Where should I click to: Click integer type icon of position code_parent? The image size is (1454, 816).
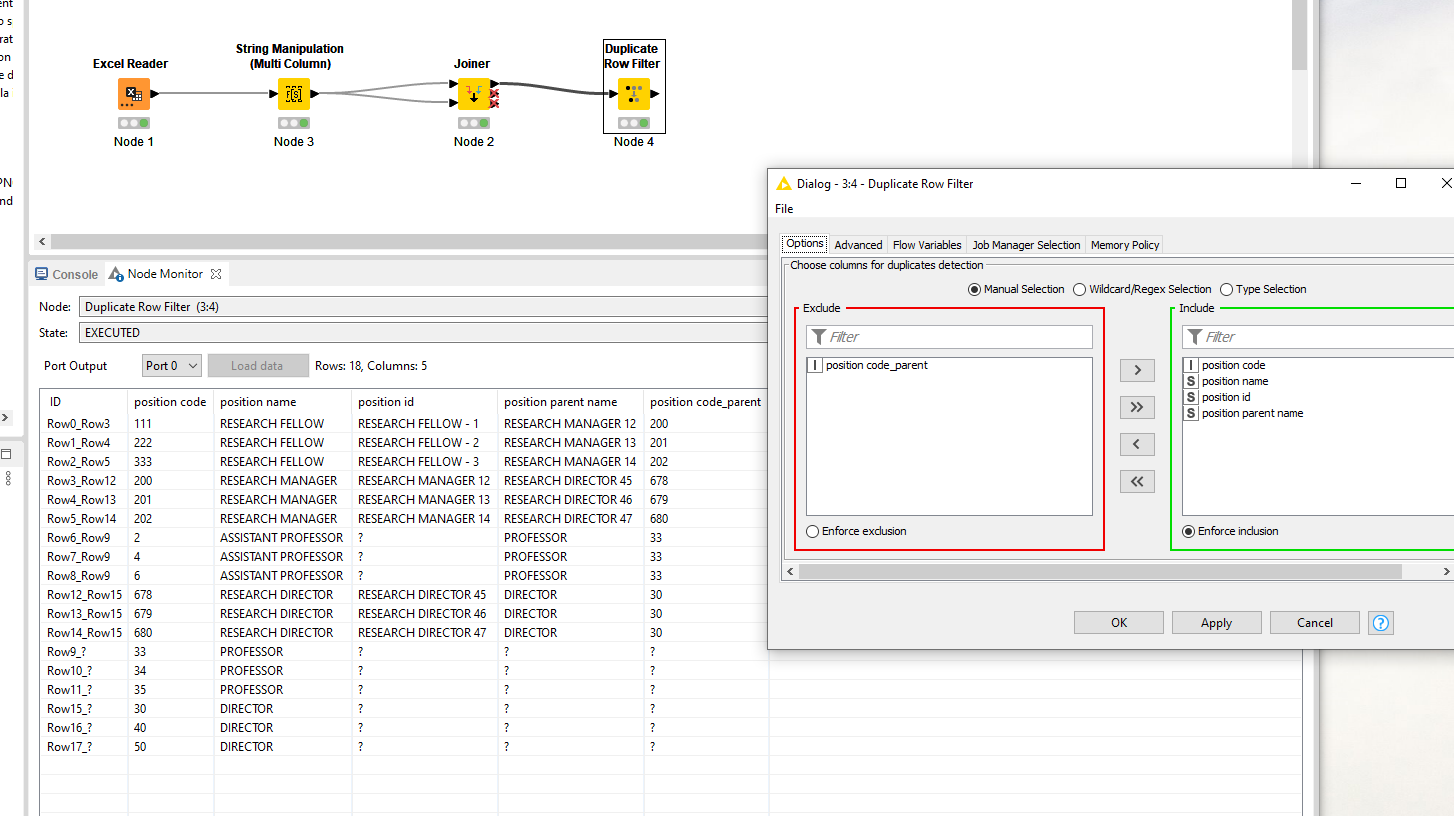[815, 365]
